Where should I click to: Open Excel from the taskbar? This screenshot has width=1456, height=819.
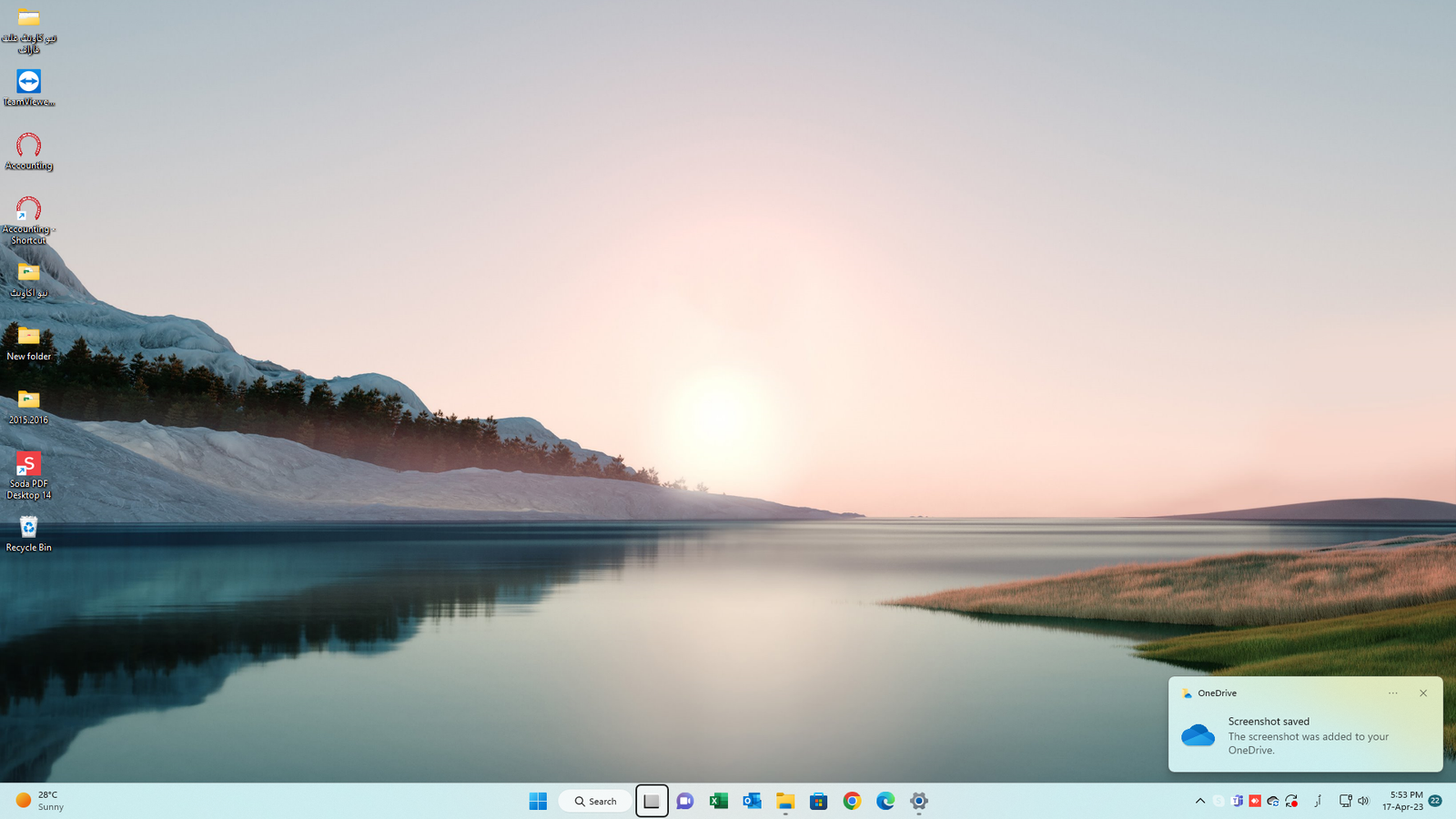718,801
